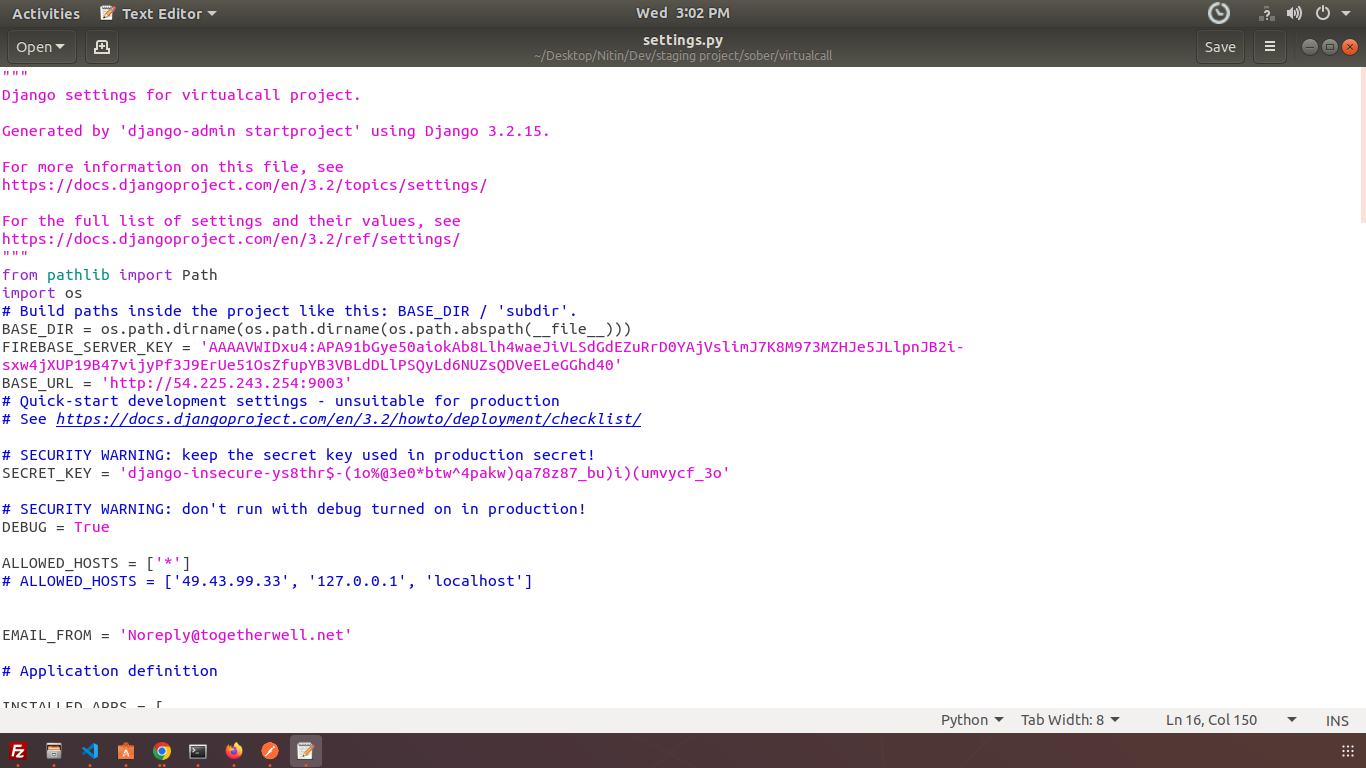The width and height of the screenshot is (1366, 768).
Task: Open Firefox from the dock
Action: tap(234, 751)
